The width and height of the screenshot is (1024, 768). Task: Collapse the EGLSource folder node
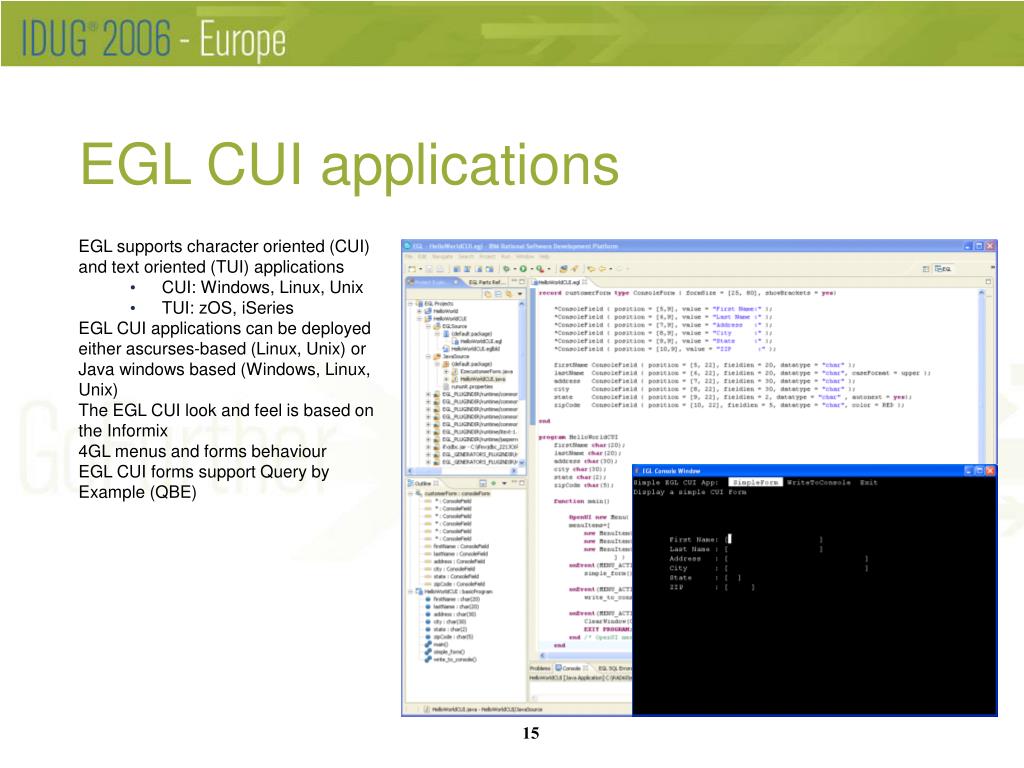[428, 326]
